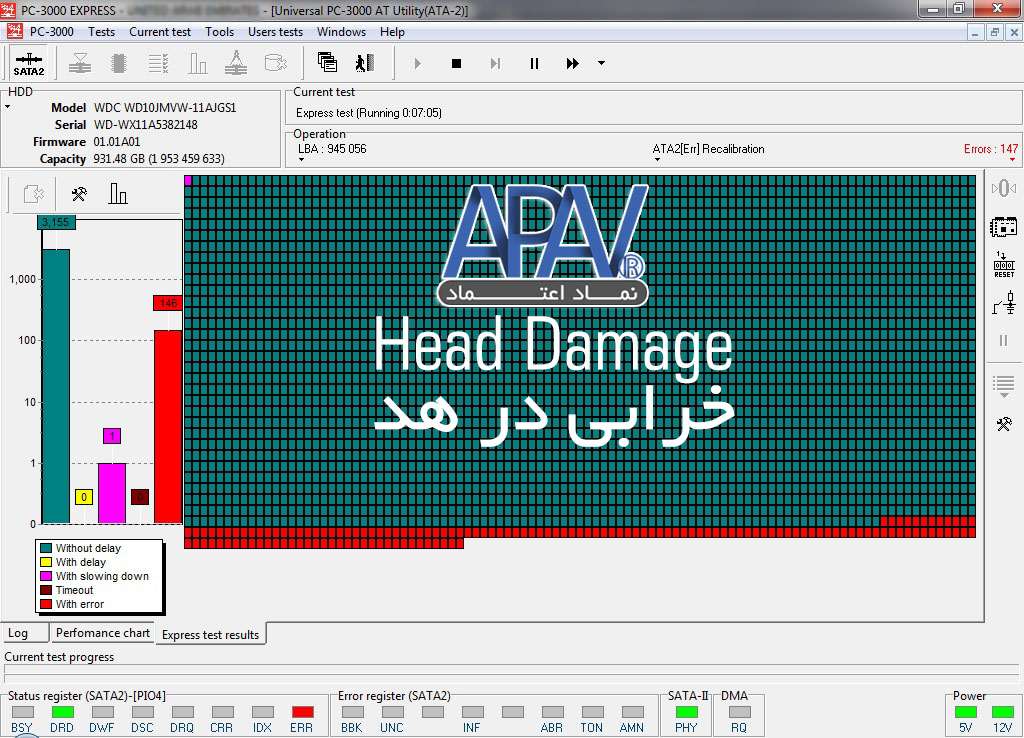Click the yellow With delay legend swatch
1024x738 pixels.
click(46, 562)
